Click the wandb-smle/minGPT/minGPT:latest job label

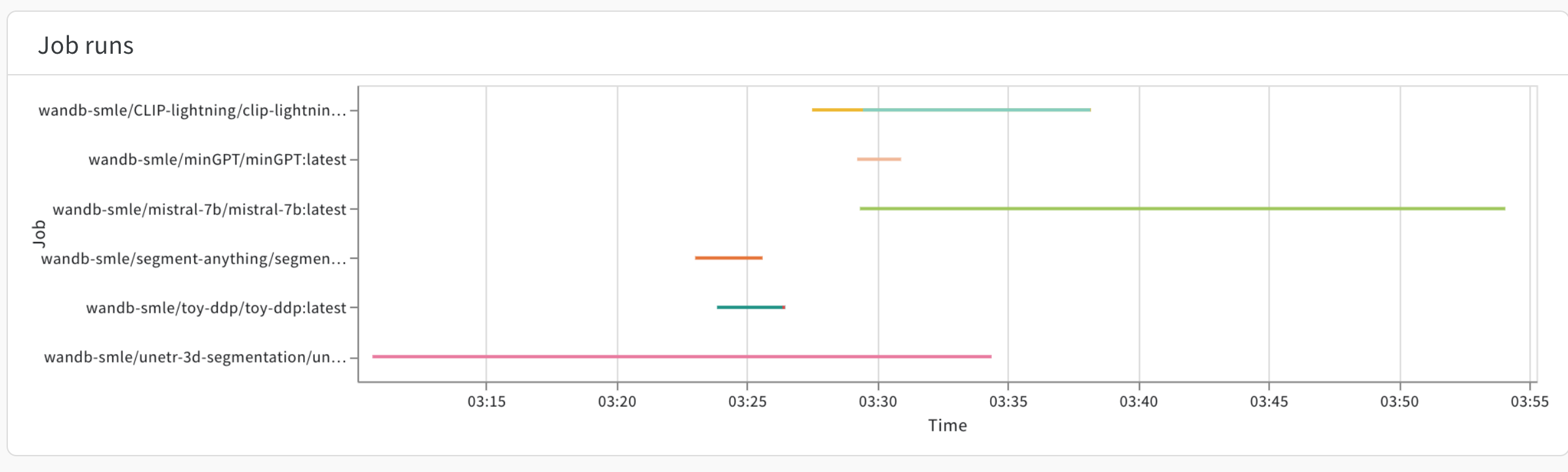(x=217, y=159)
